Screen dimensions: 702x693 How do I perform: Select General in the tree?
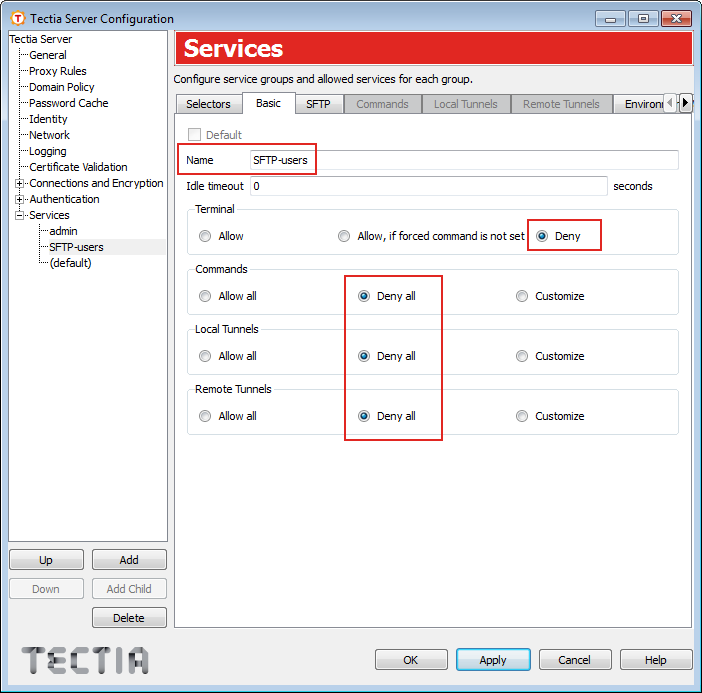[47, 55]
